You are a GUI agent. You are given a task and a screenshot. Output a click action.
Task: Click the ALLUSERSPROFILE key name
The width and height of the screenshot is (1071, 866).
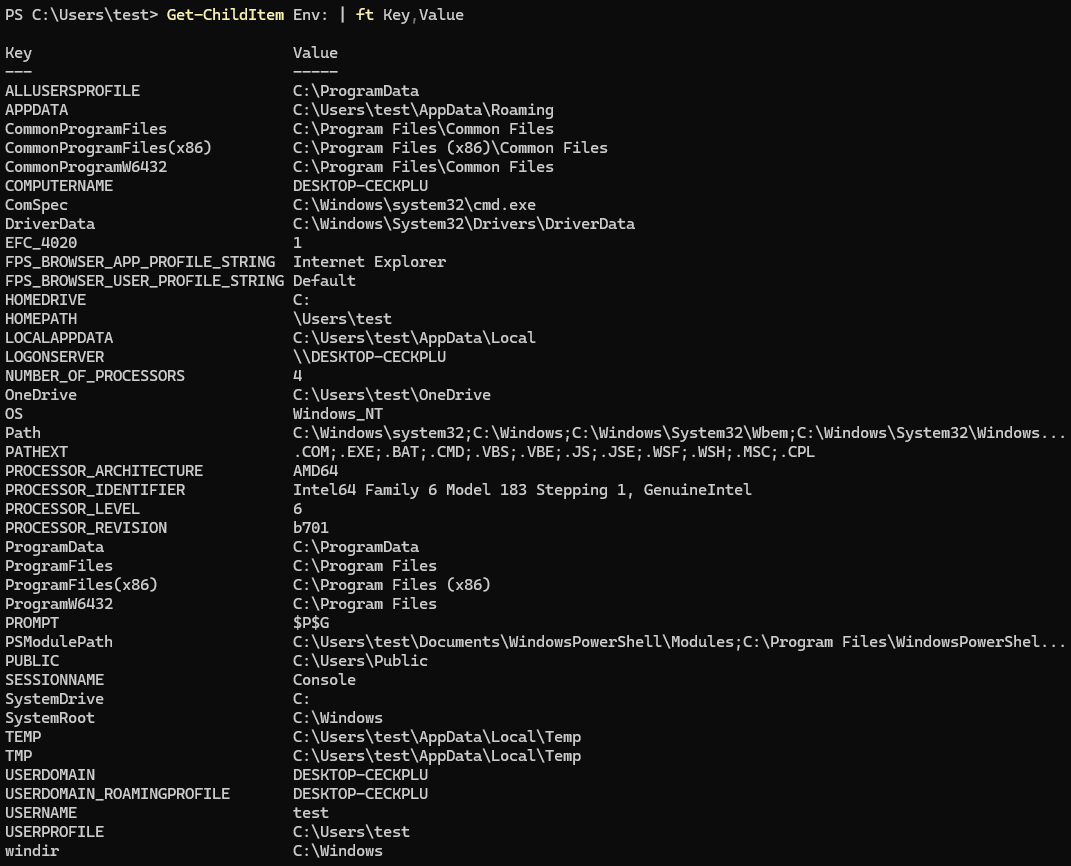[x=72, y=90]
